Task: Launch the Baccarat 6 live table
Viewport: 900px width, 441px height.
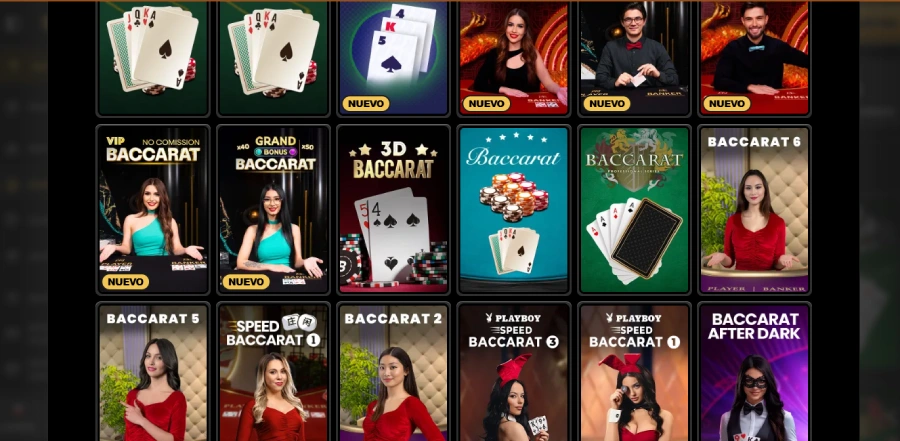Action: point(754,210)
